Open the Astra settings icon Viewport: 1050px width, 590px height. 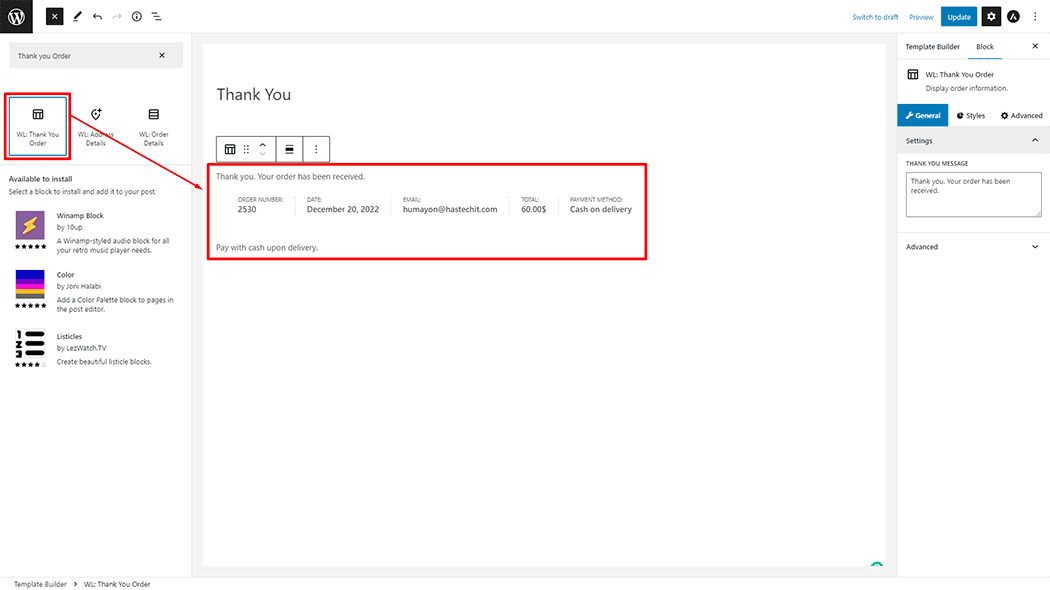coord(1013,16)
